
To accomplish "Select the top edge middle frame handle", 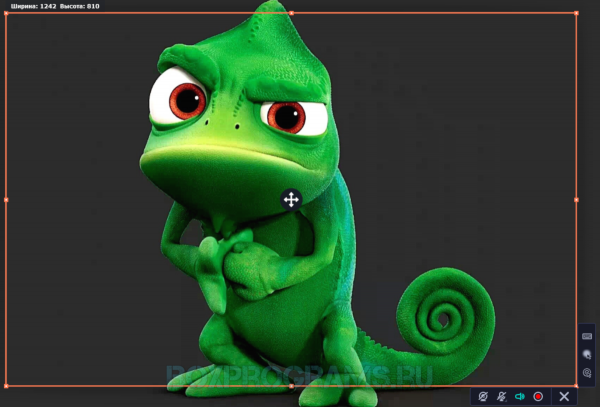I will click(x=291, y=13).
